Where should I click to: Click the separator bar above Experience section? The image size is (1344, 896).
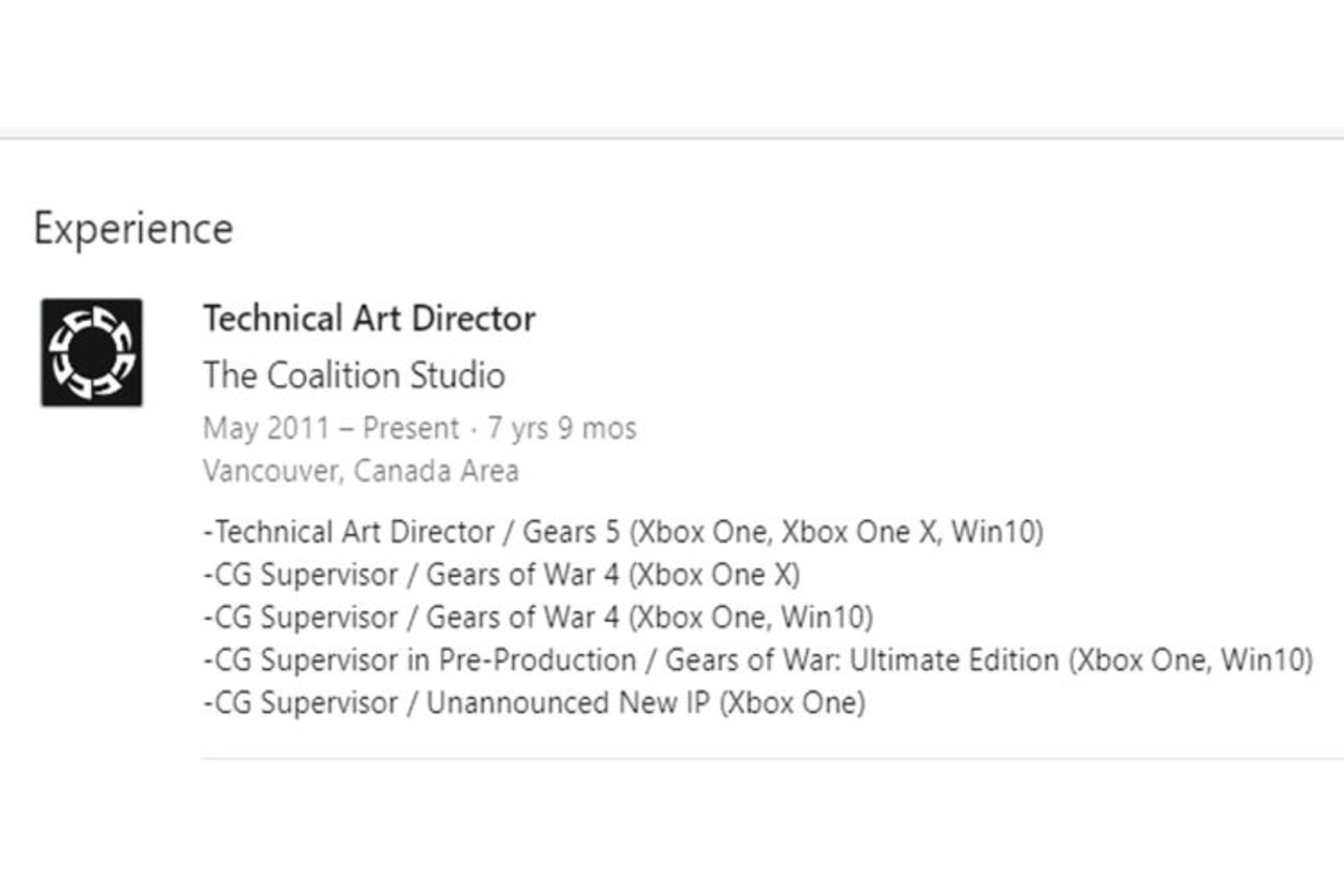coord(672,134)
